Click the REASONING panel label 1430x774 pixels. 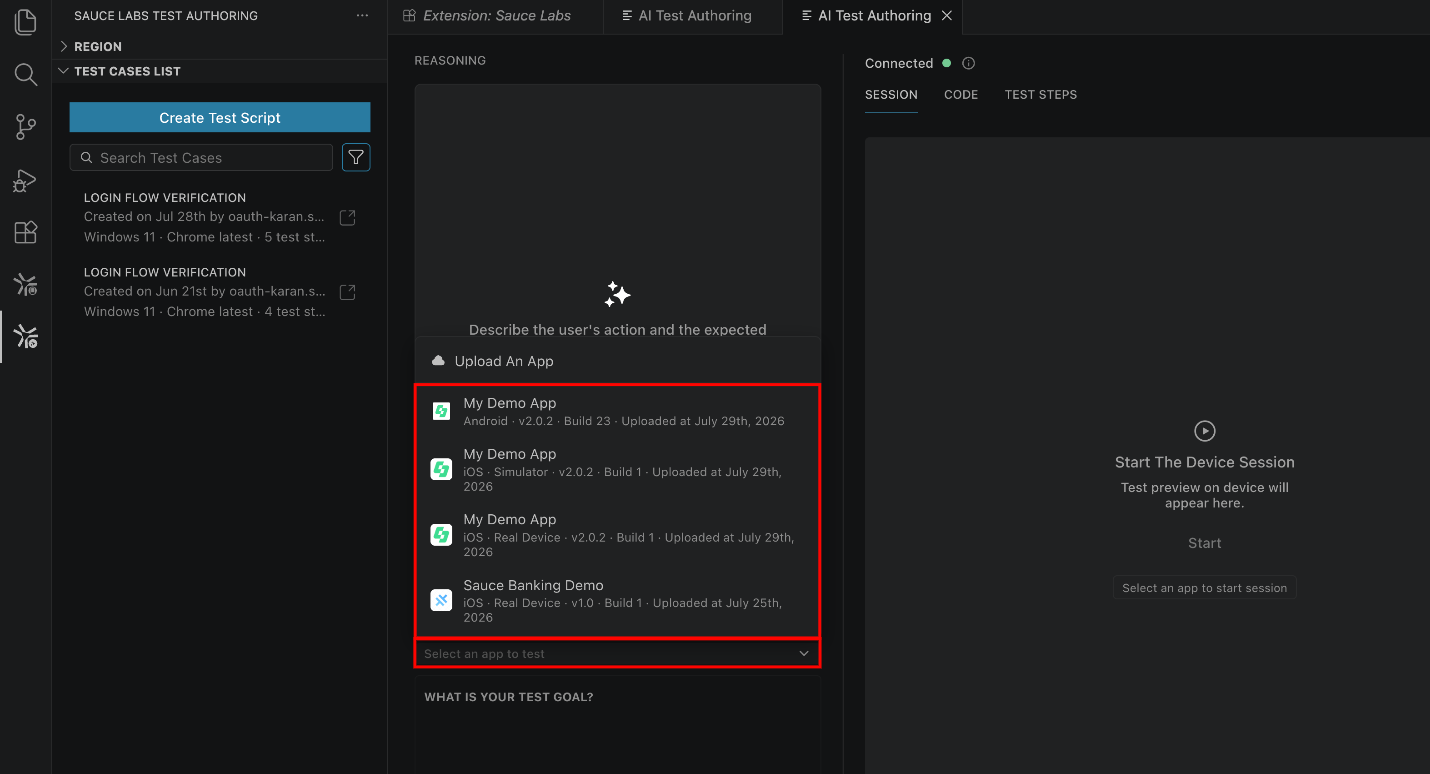[450, 61]
